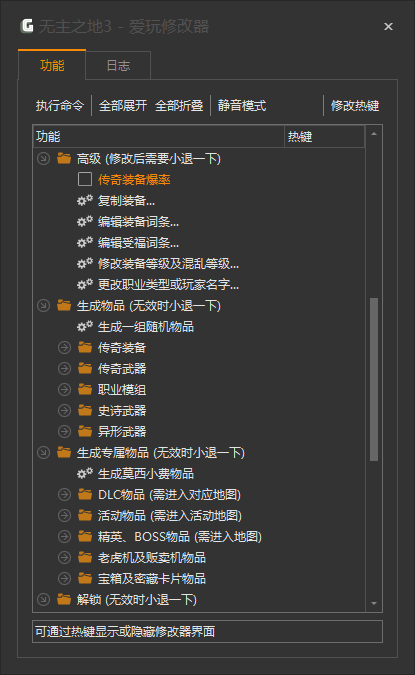Click the folder icon of 职业模组
The width and height of the screenshot is (415, 675).
(85, 390)
